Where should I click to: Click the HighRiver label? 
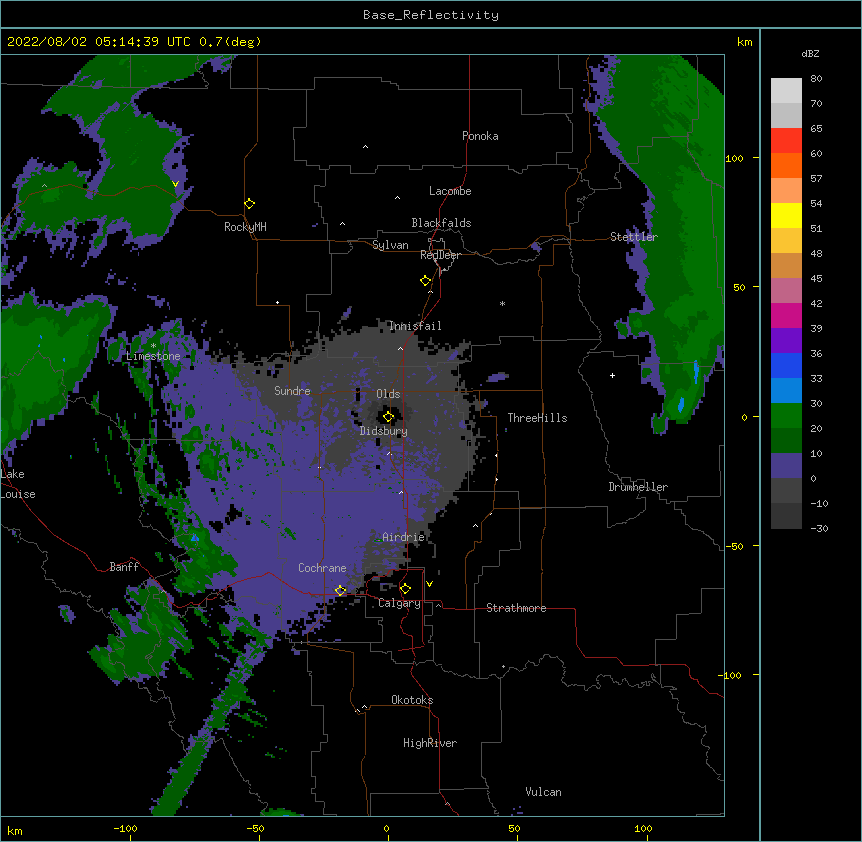tap(429, 743)
